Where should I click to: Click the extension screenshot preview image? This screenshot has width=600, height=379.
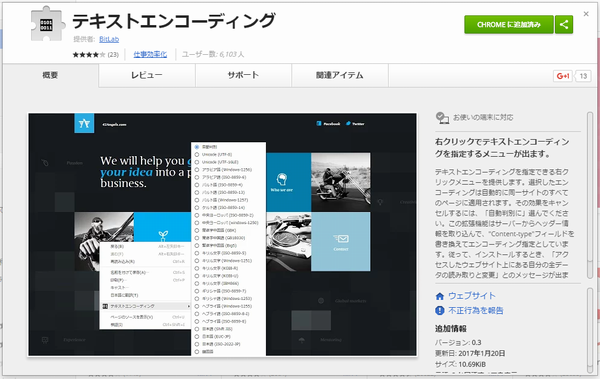pyautogui.click(x=222, y=234)
